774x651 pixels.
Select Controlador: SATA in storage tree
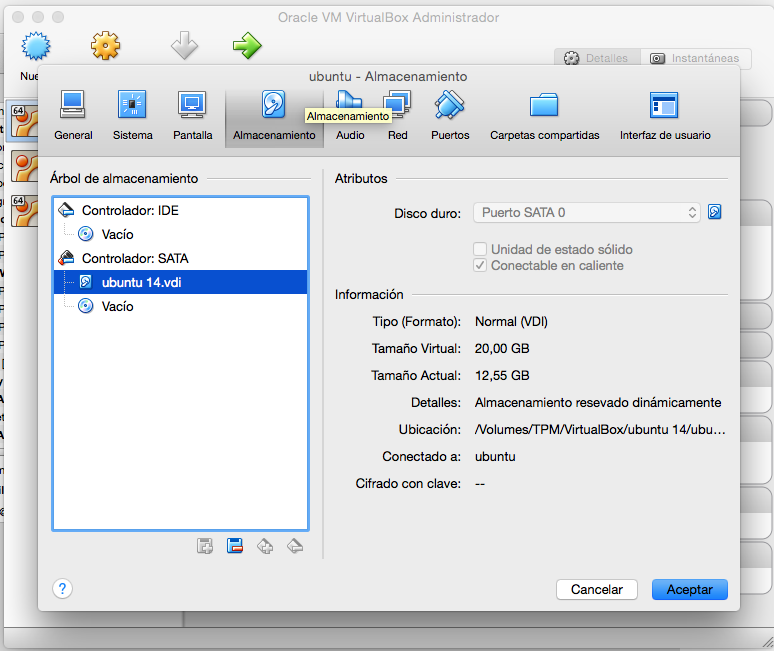pos(180,258)
